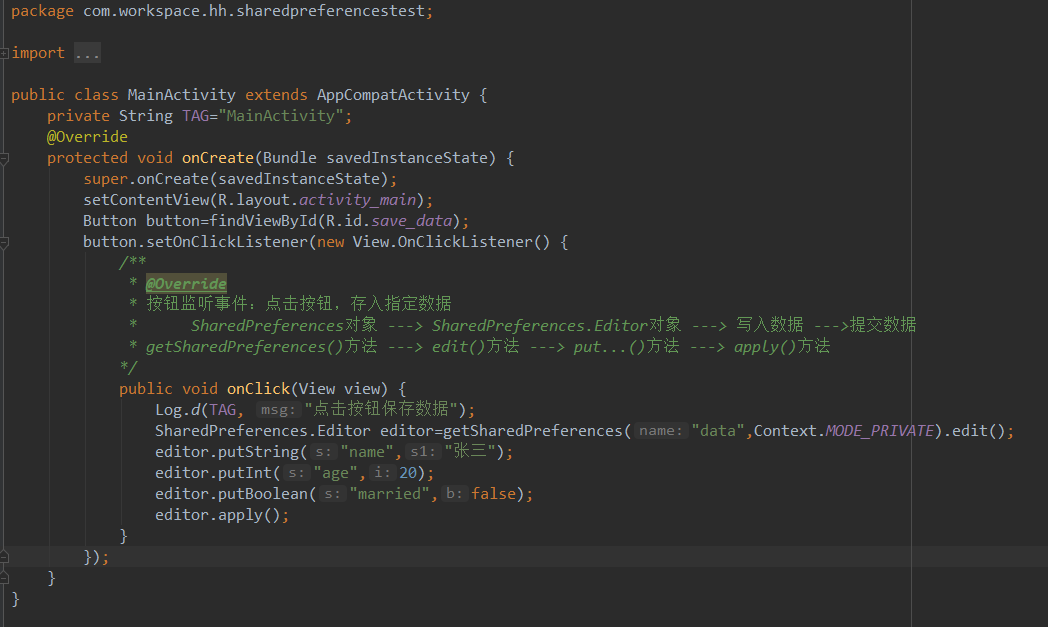The width and height of the screenshot is (1048, 627).
Task: Click the 'MODE_PRIVATE' constant
Action: [880, 431]
